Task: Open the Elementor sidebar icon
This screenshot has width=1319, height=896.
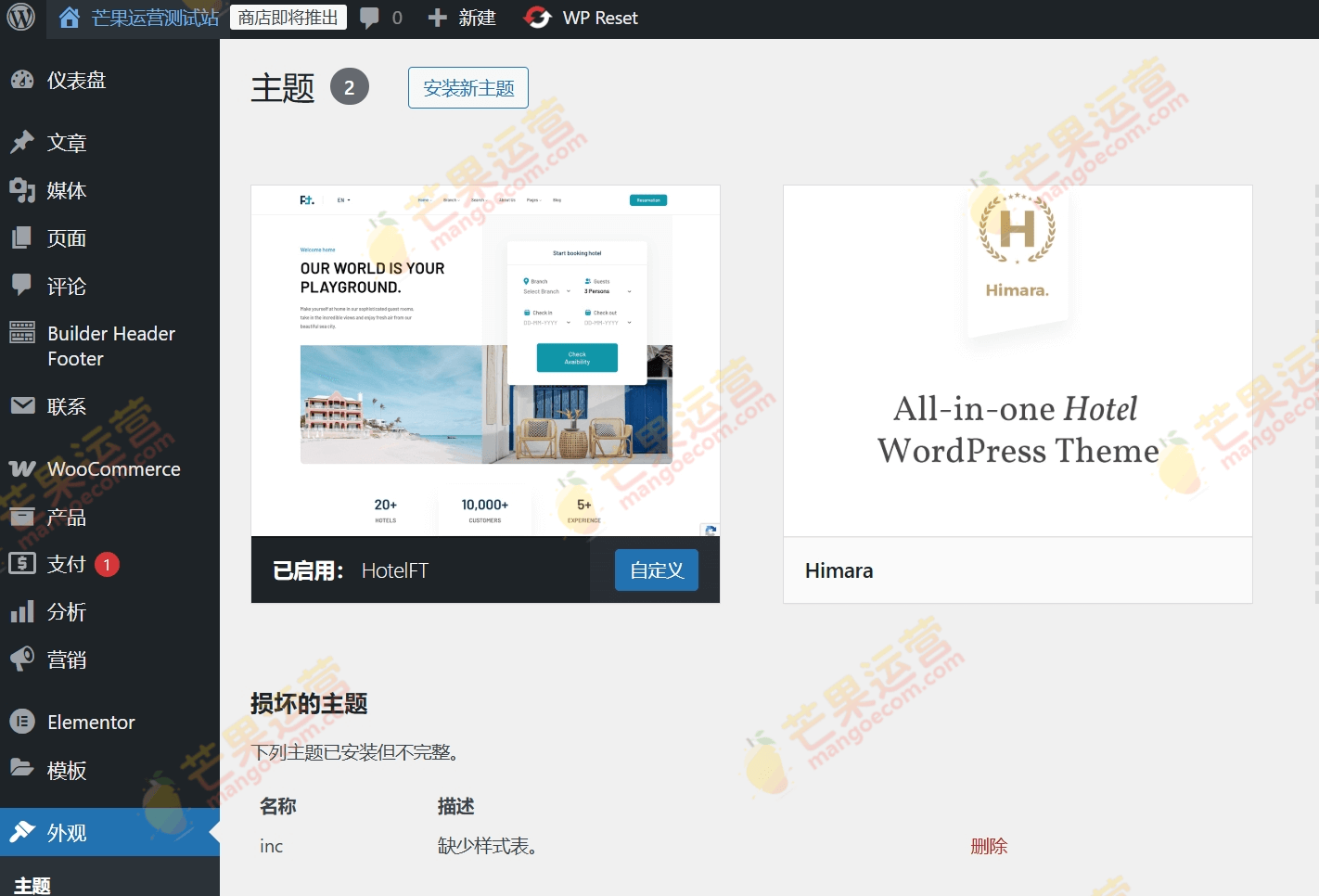Action: pos(22,722)
